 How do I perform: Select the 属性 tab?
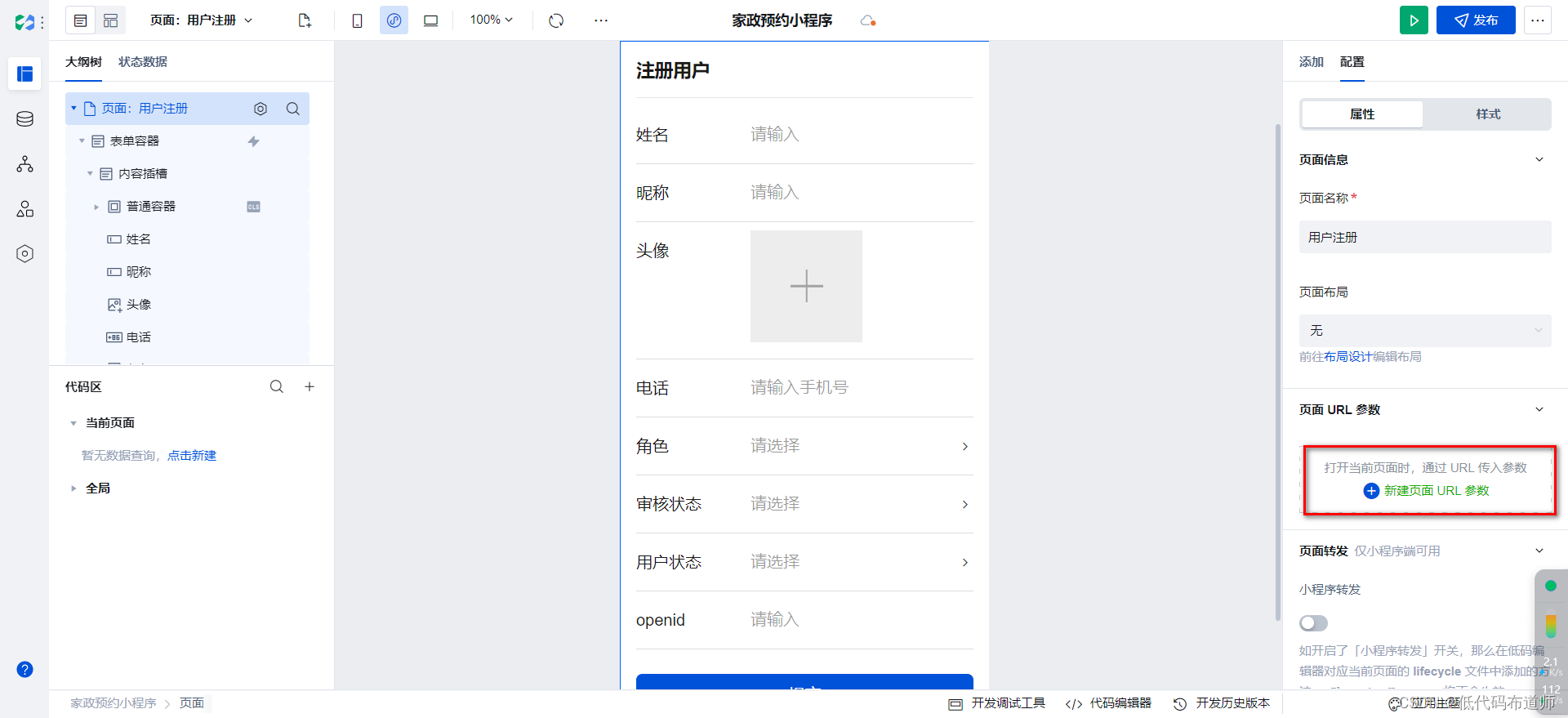(x=1362, y=114)
